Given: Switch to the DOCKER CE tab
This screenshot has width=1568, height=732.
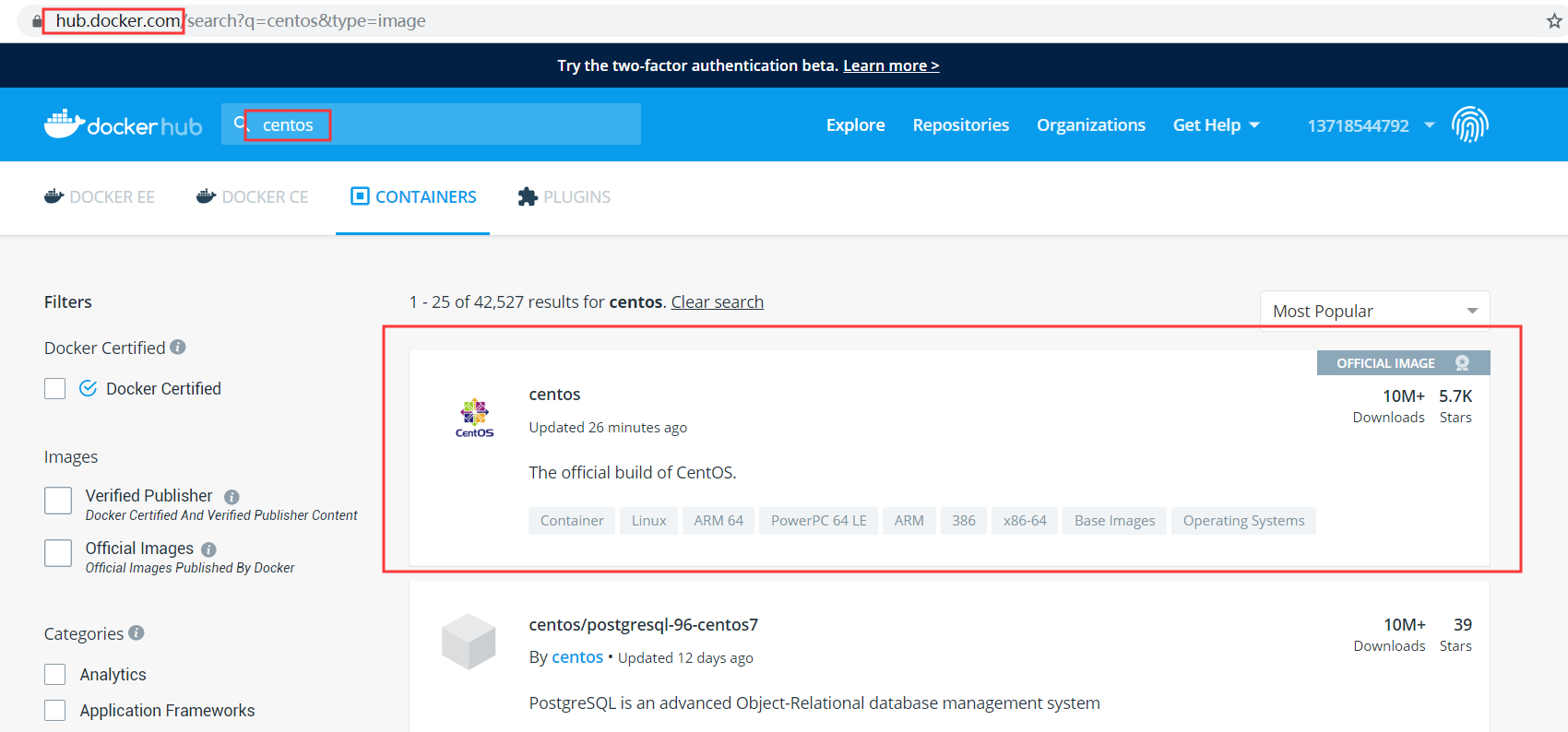Looking at the screenshot, I should [253, 196].
